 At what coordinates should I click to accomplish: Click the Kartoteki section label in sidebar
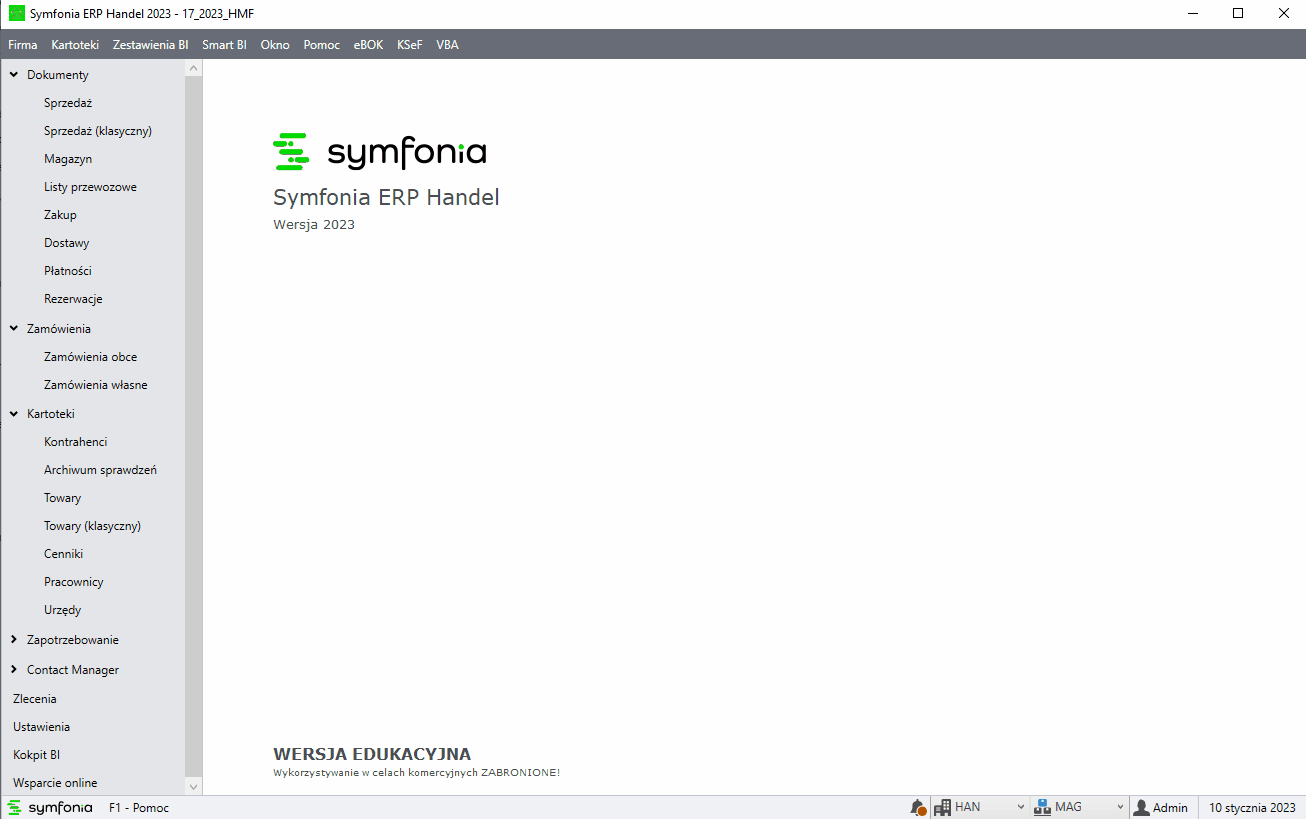tap(51, 413)
